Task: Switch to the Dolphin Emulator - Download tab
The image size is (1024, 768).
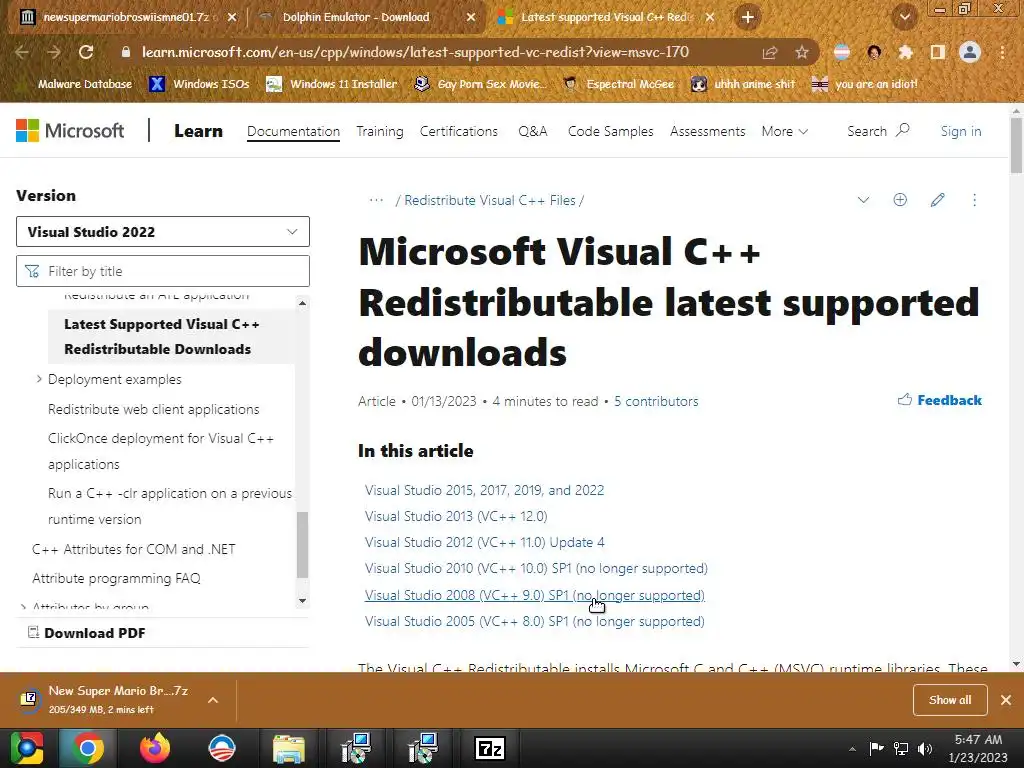Action: click(x=367, y=18)
